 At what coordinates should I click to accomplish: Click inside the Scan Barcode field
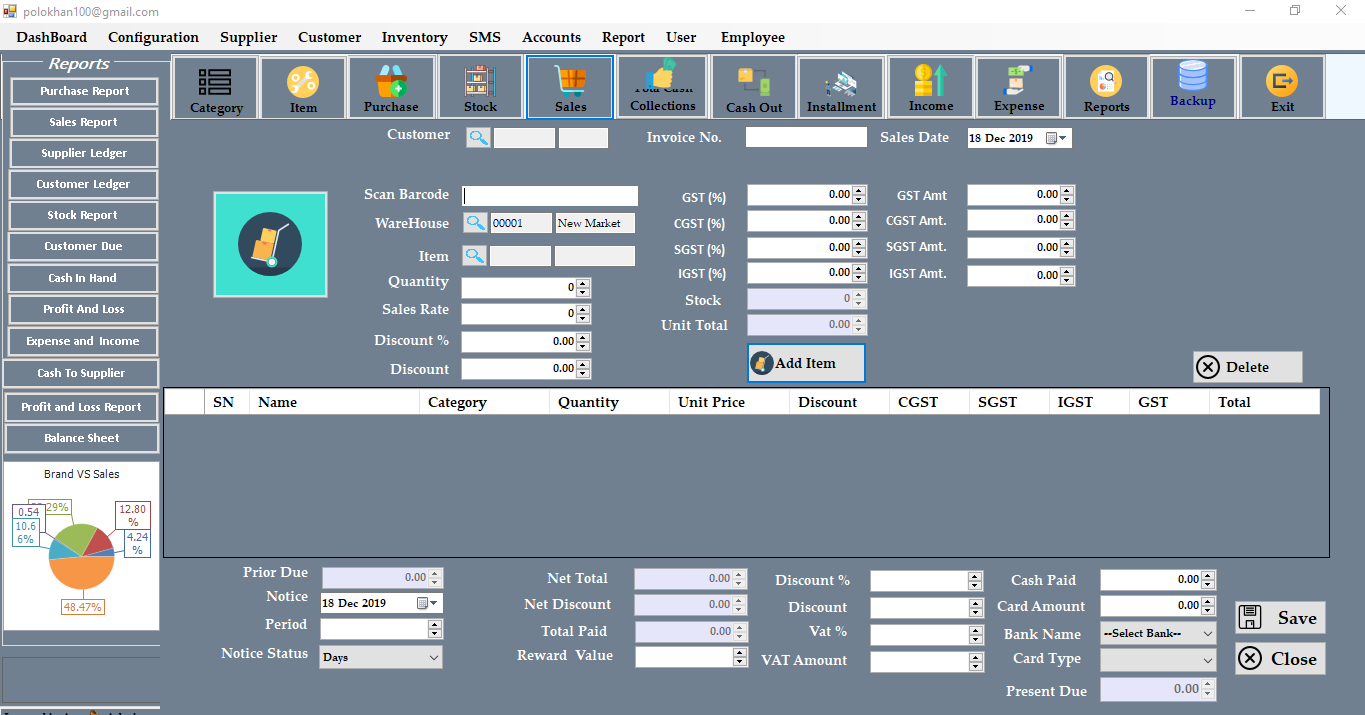(x=550, y=195)
